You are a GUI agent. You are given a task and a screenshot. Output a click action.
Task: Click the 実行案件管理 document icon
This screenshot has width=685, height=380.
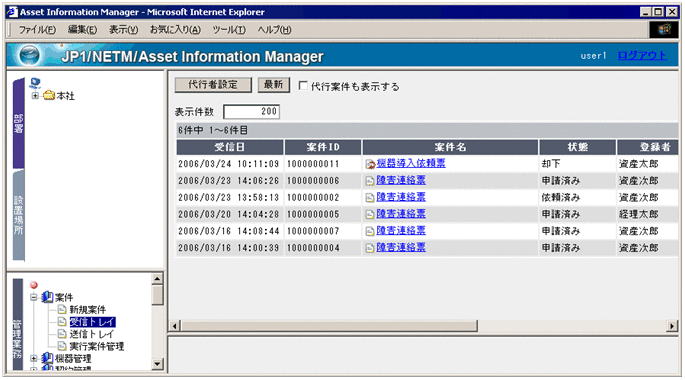[x=62, y=346]
